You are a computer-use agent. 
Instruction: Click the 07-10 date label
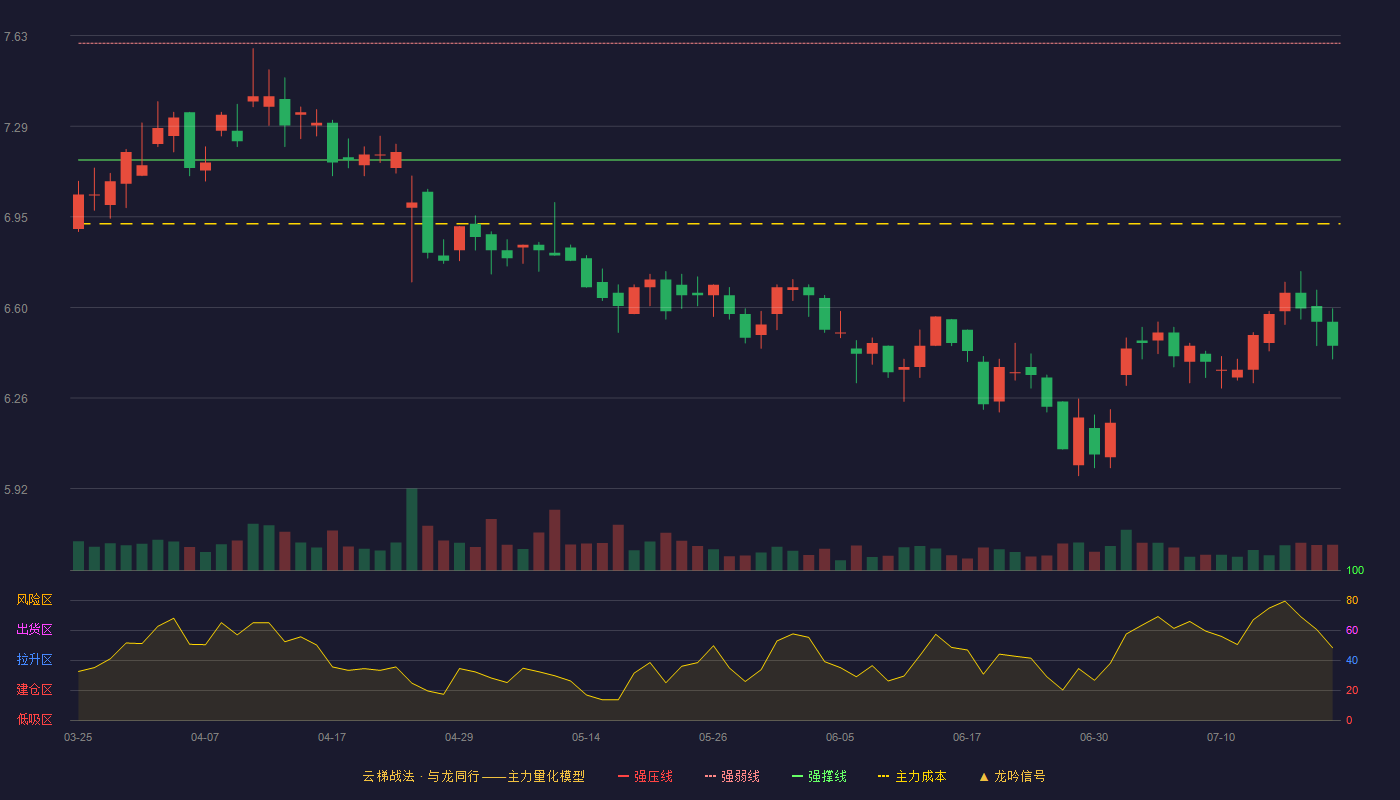coord(1221,737)
